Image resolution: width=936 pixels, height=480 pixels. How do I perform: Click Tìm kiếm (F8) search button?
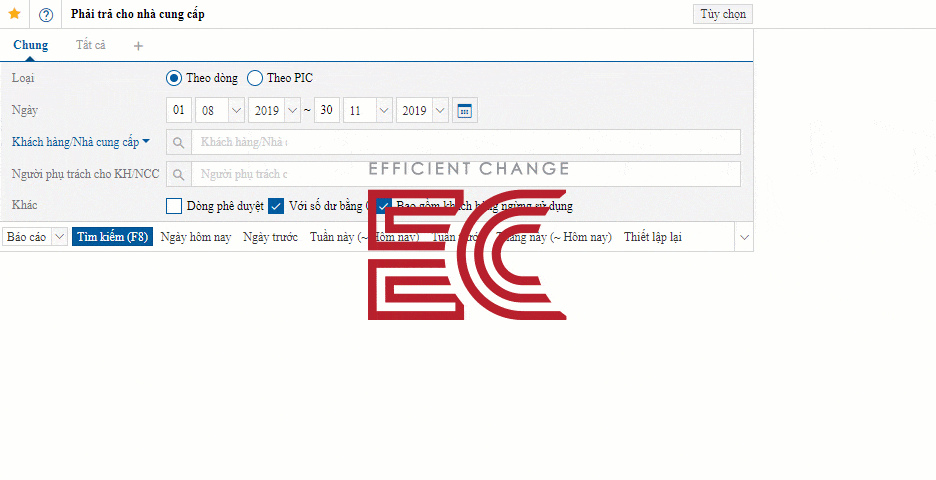(x=113, y=237)
